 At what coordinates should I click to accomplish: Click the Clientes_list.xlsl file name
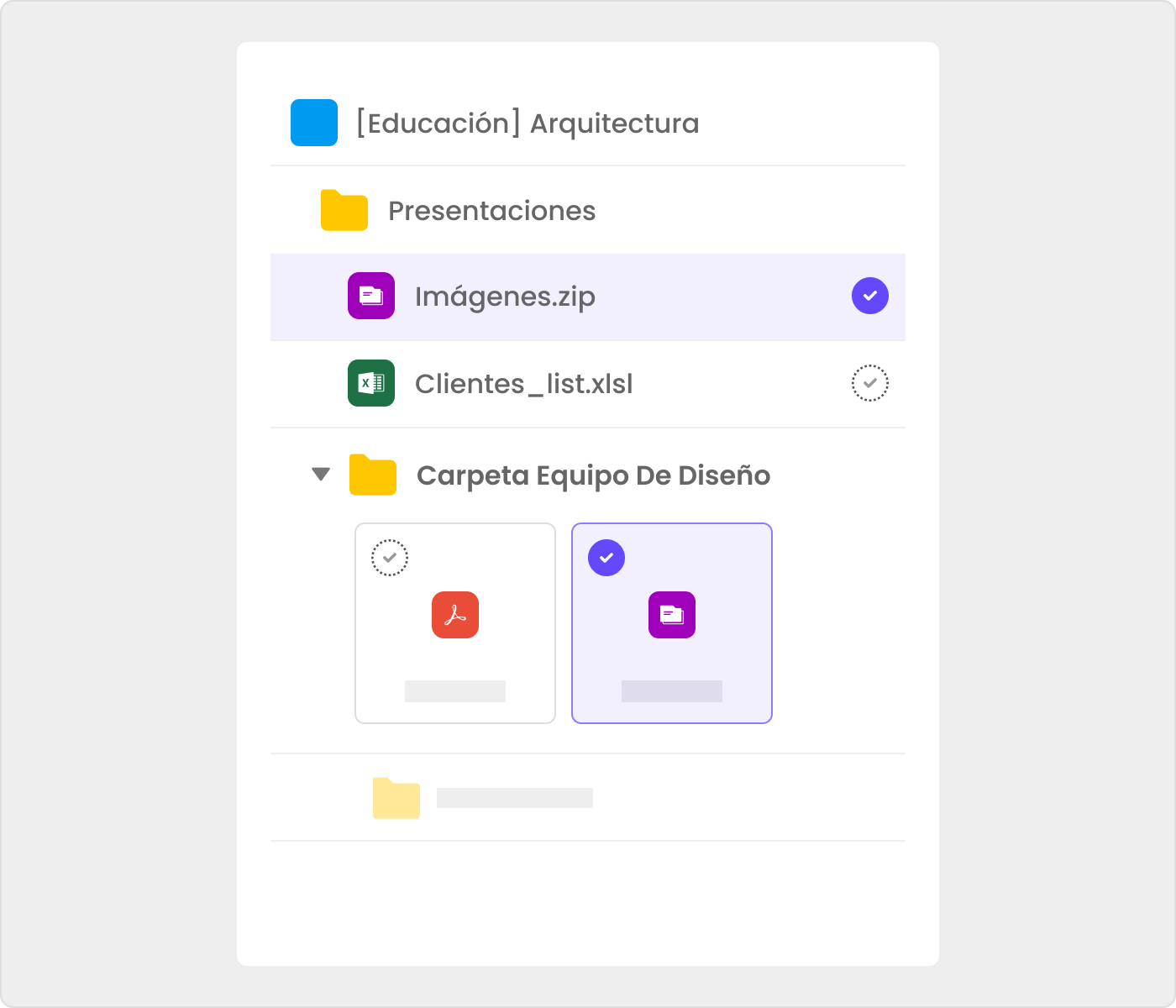pyautogui.click(x=524, y=384)
